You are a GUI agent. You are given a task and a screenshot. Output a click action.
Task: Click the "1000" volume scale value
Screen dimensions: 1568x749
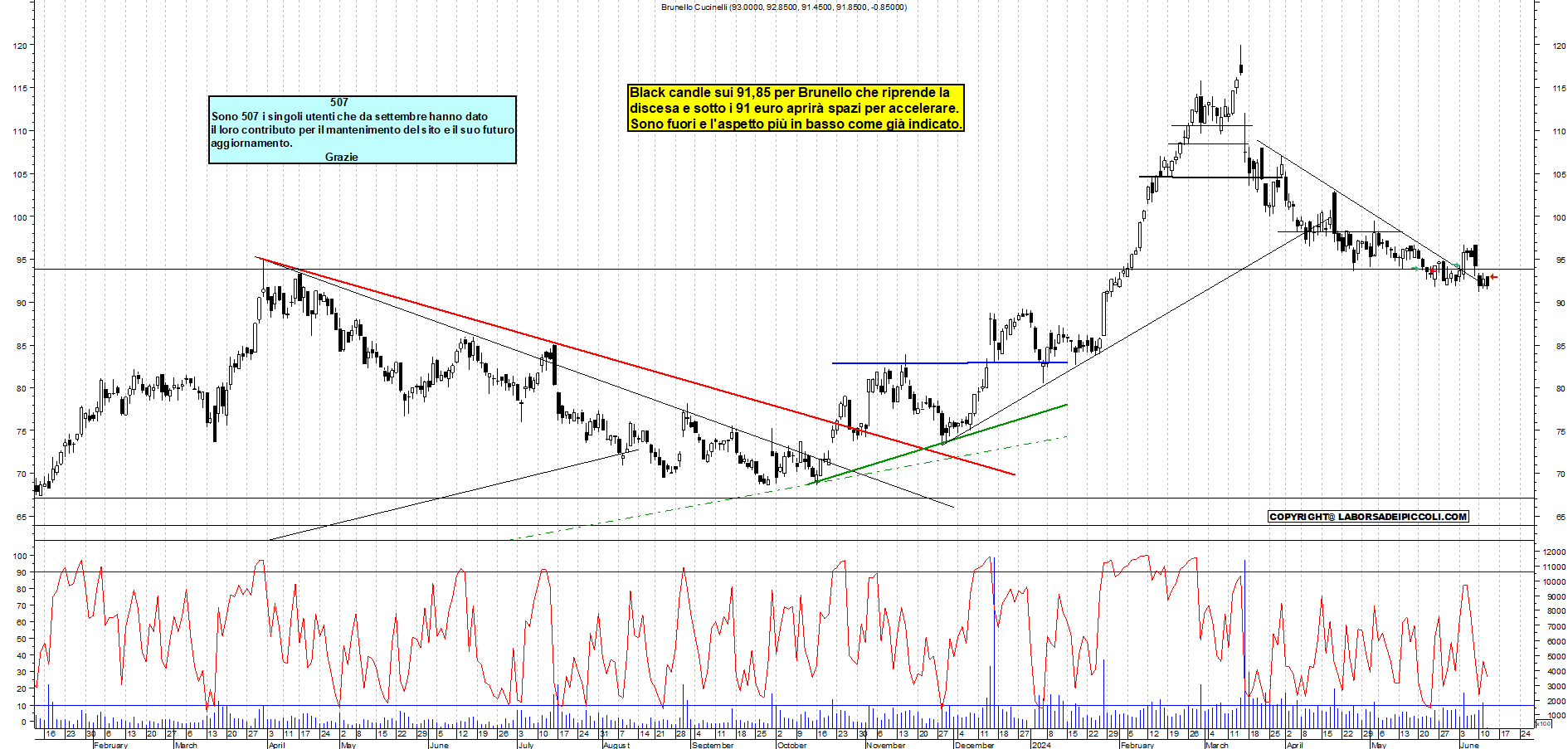(1556, 715)
